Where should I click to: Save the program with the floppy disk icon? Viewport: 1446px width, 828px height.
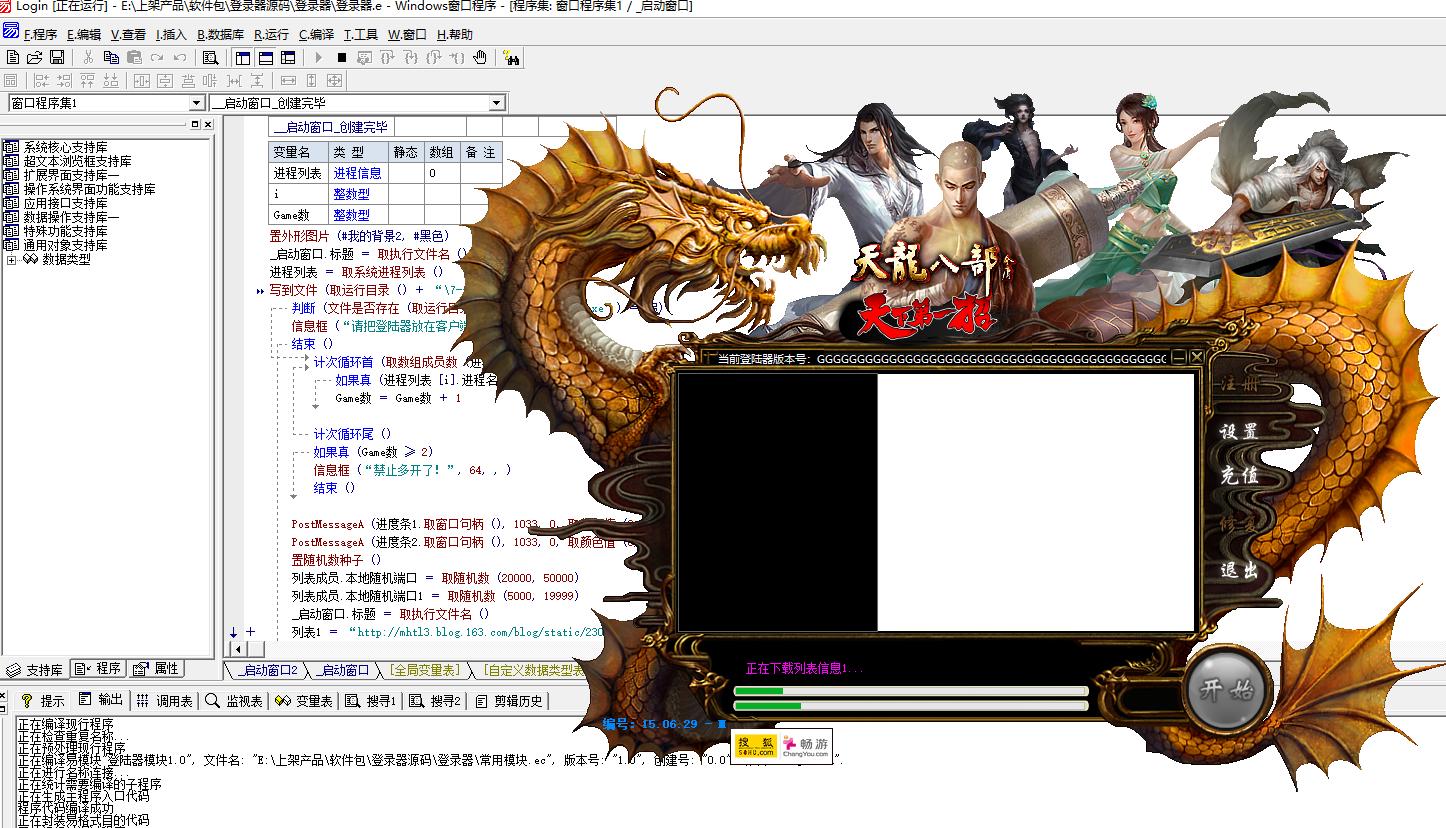click(x=57, y=58)
